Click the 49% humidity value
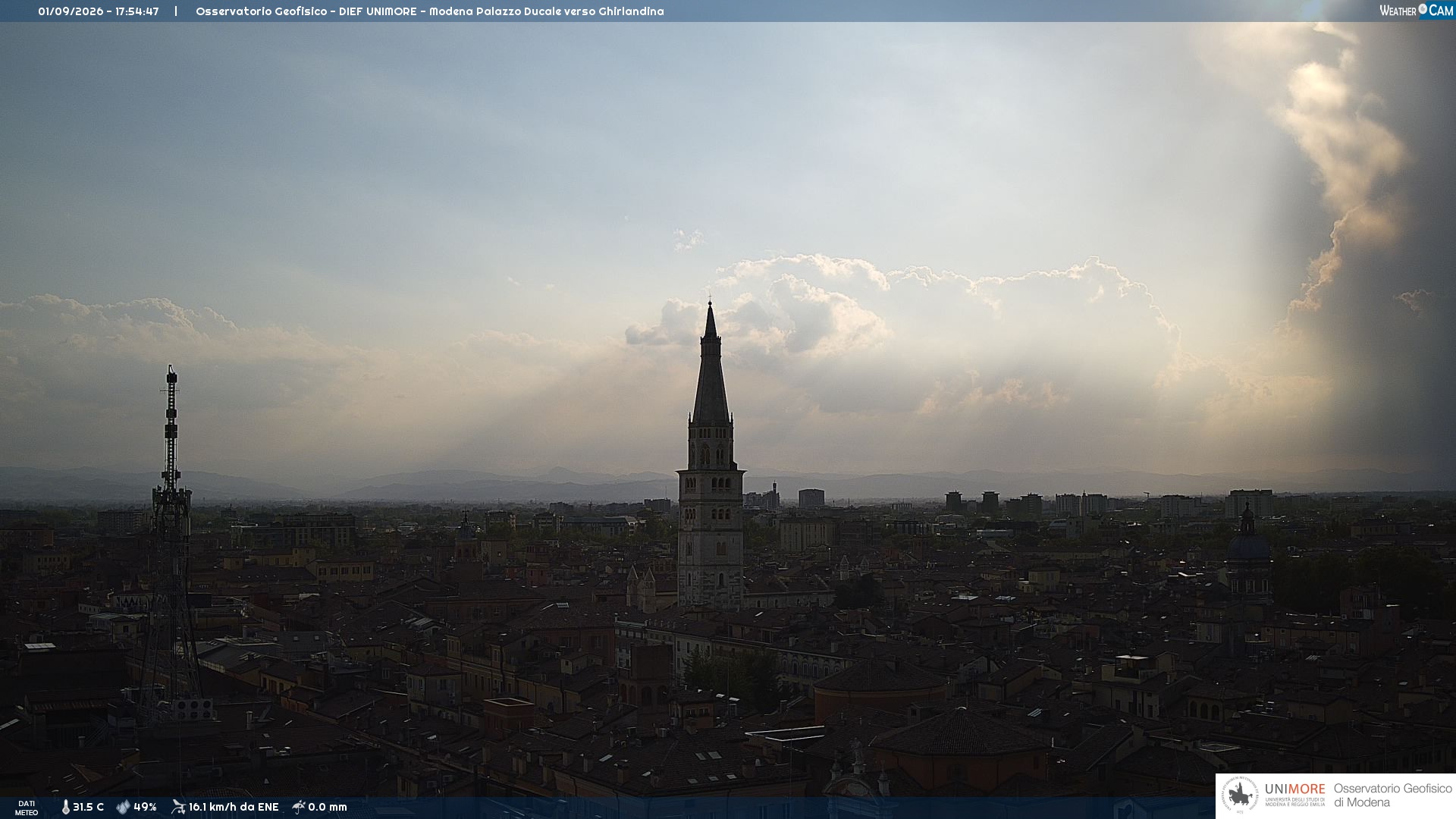The height and width of the screenshot is (819, 1456). pyautogui.click(x=145, y=808)
